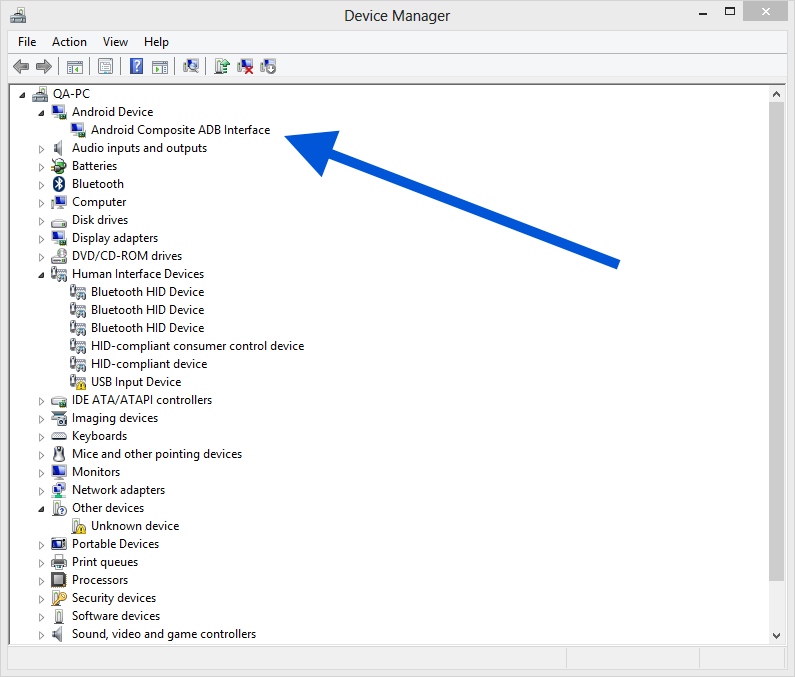This screenshot has height=677, width=795.
Task: Click the last toolbar icon with a down arrow
Action: 268,66
